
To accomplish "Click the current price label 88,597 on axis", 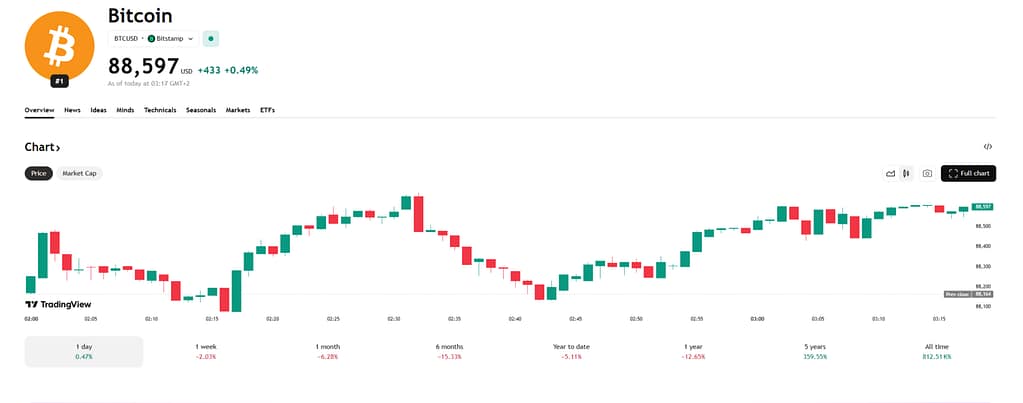I will [982, 206].
